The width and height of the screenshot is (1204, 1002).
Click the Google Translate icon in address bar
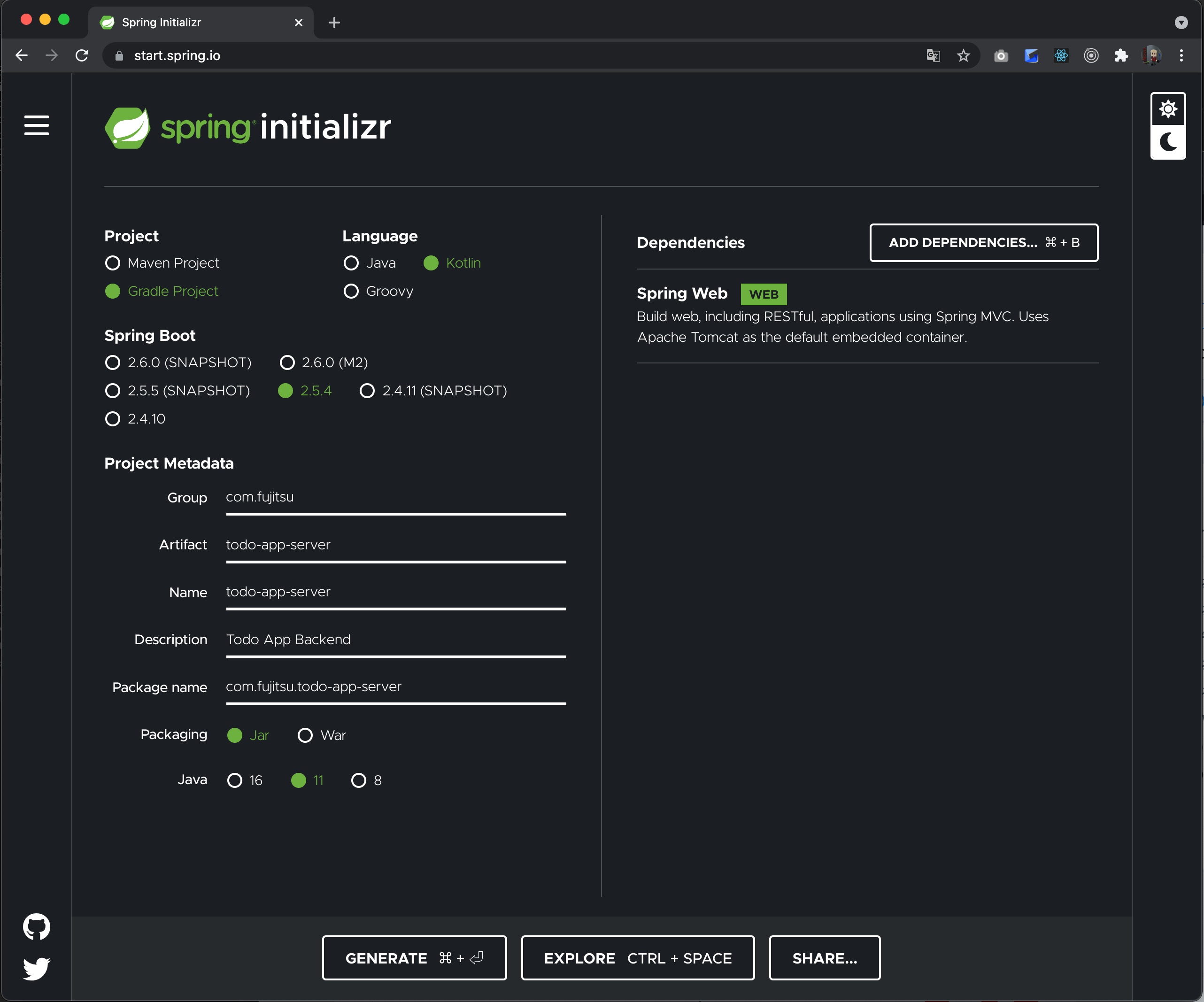tap(933, 55)
